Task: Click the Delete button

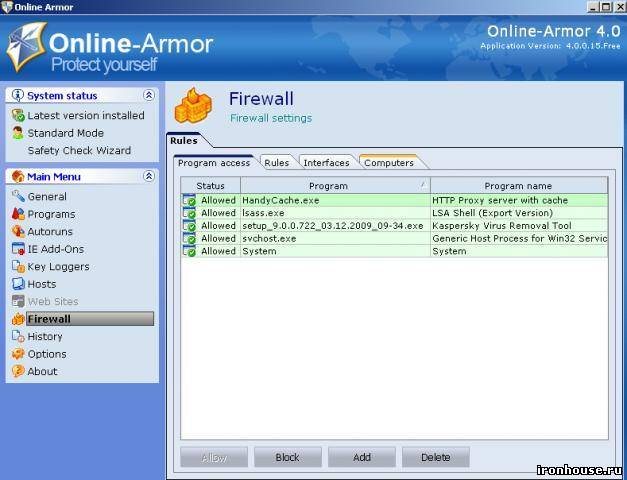Action: tap(435, 457)
